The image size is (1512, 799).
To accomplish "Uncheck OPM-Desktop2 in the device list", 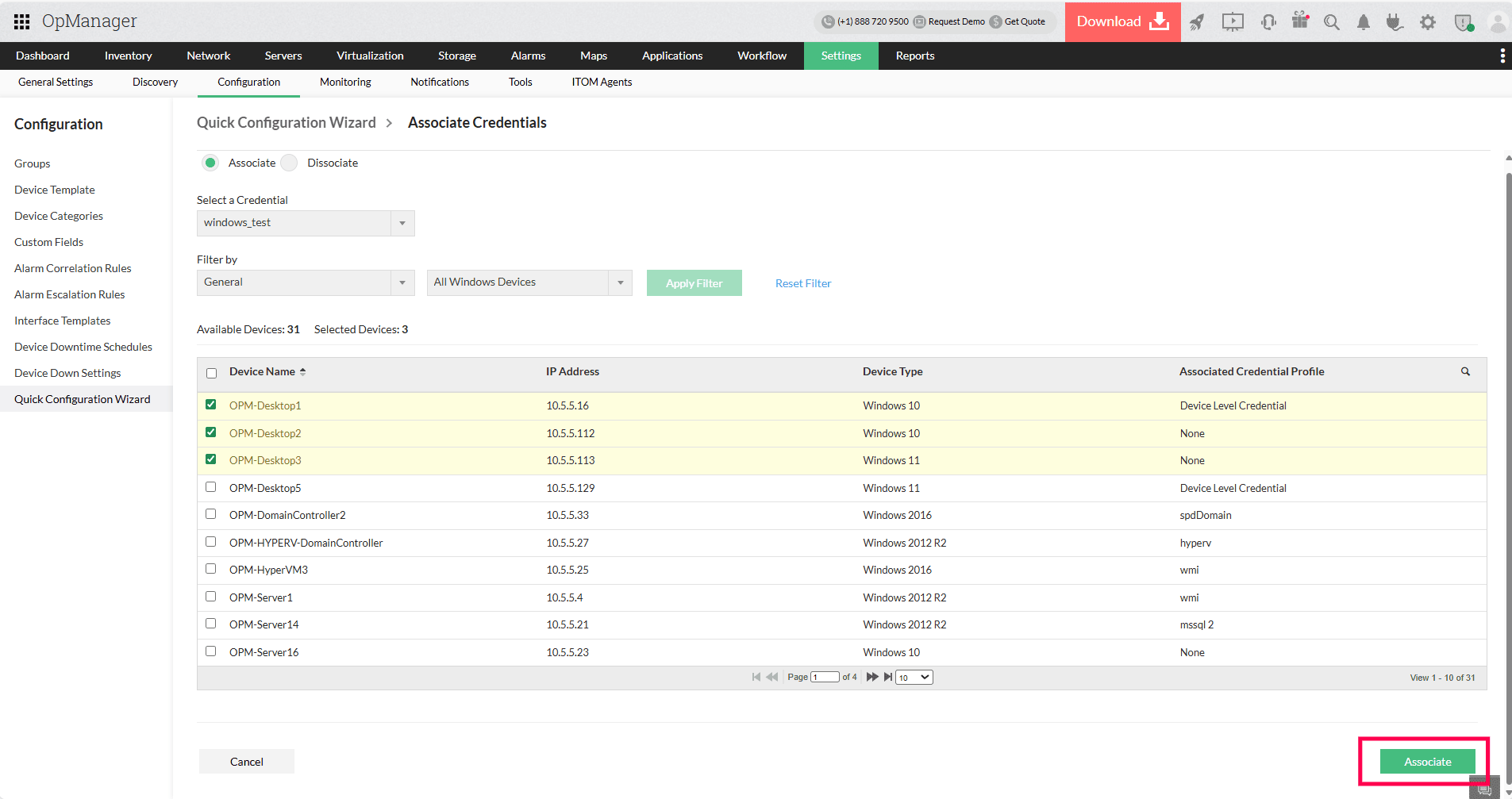I will click(x=210, y=432).
